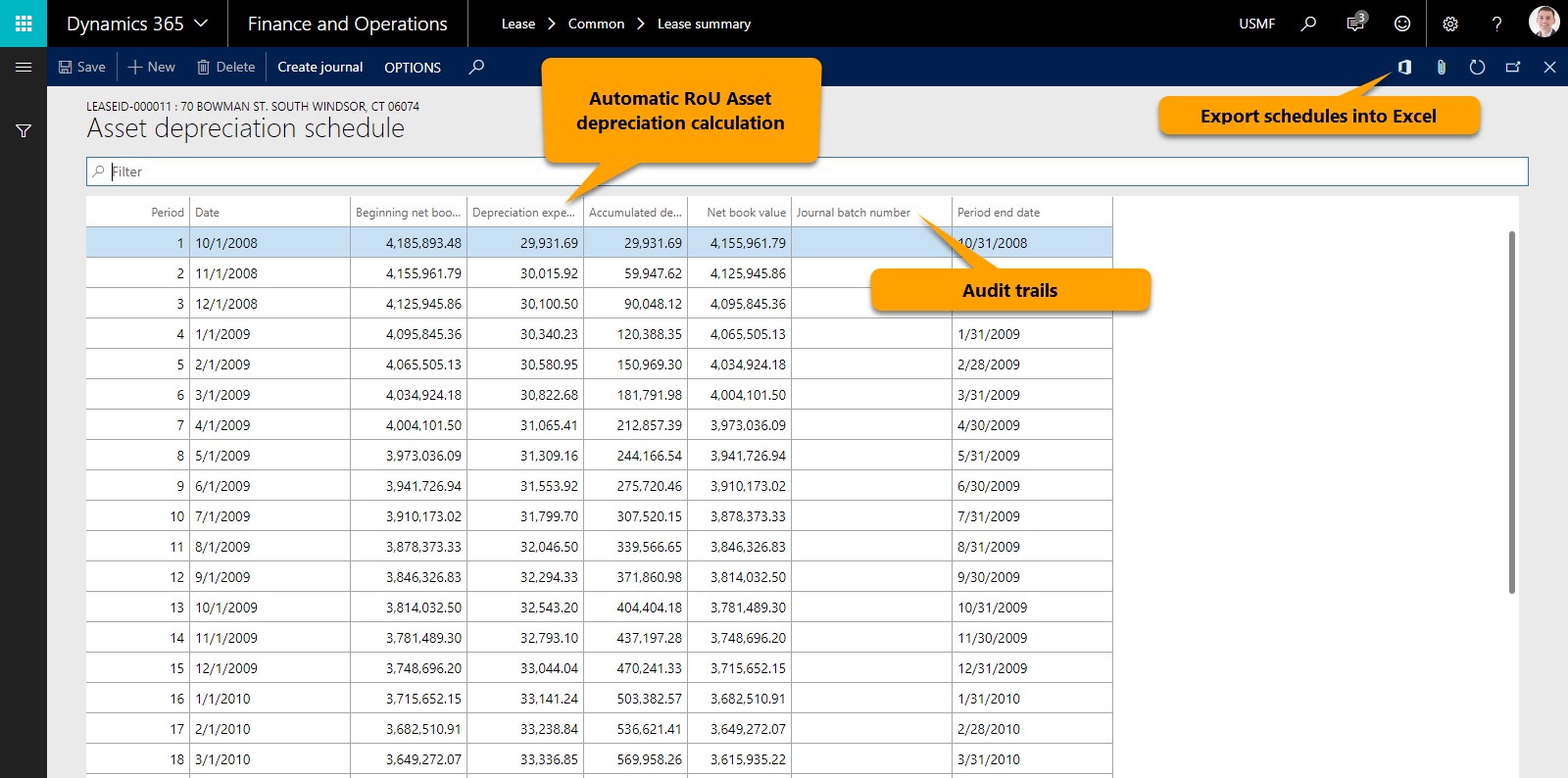The height and width of the screenshot is (778, 1568).
Task: Select the 9/1/2009 date cell
Action: 269,577
